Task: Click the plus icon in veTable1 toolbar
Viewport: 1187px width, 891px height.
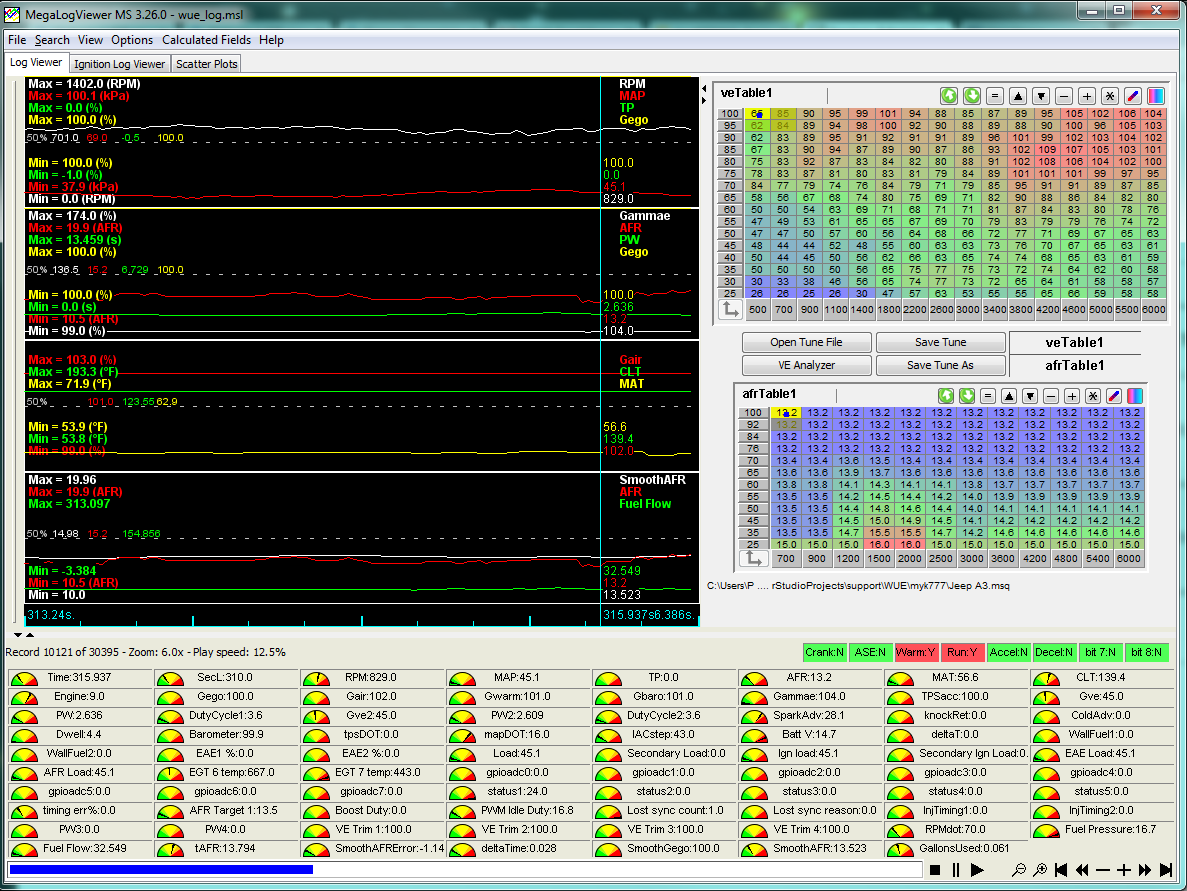Action: [x=1087, y=96]
